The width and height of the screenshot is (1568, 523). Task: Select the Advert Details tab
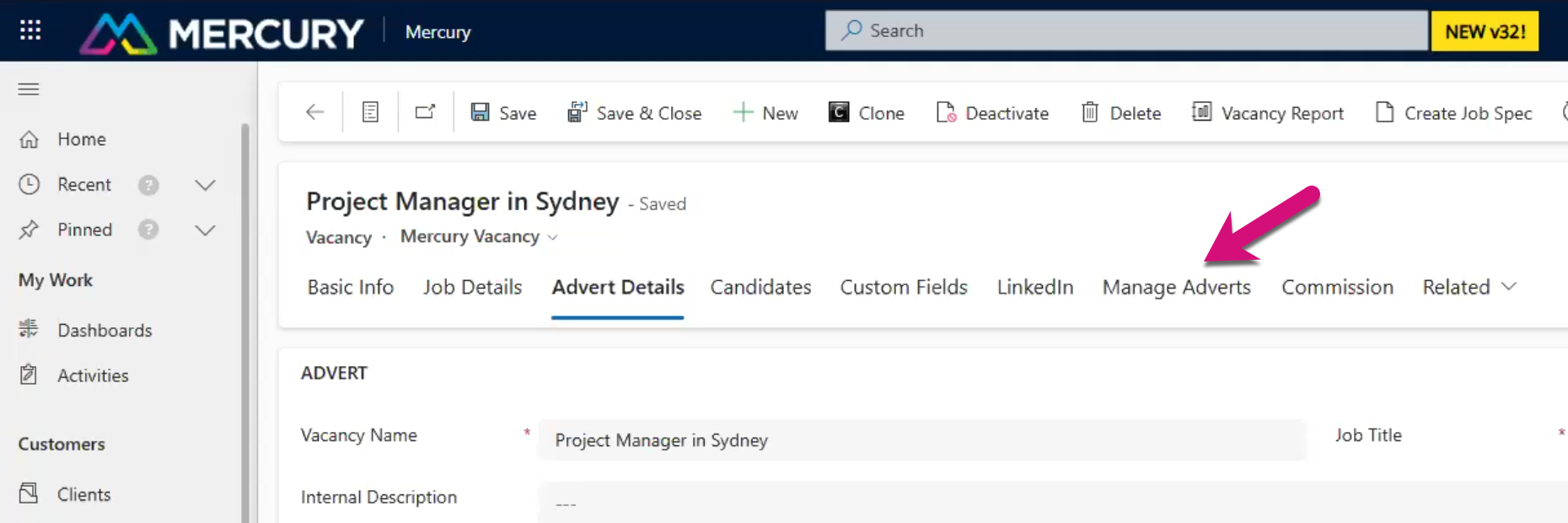click(618, 287)
